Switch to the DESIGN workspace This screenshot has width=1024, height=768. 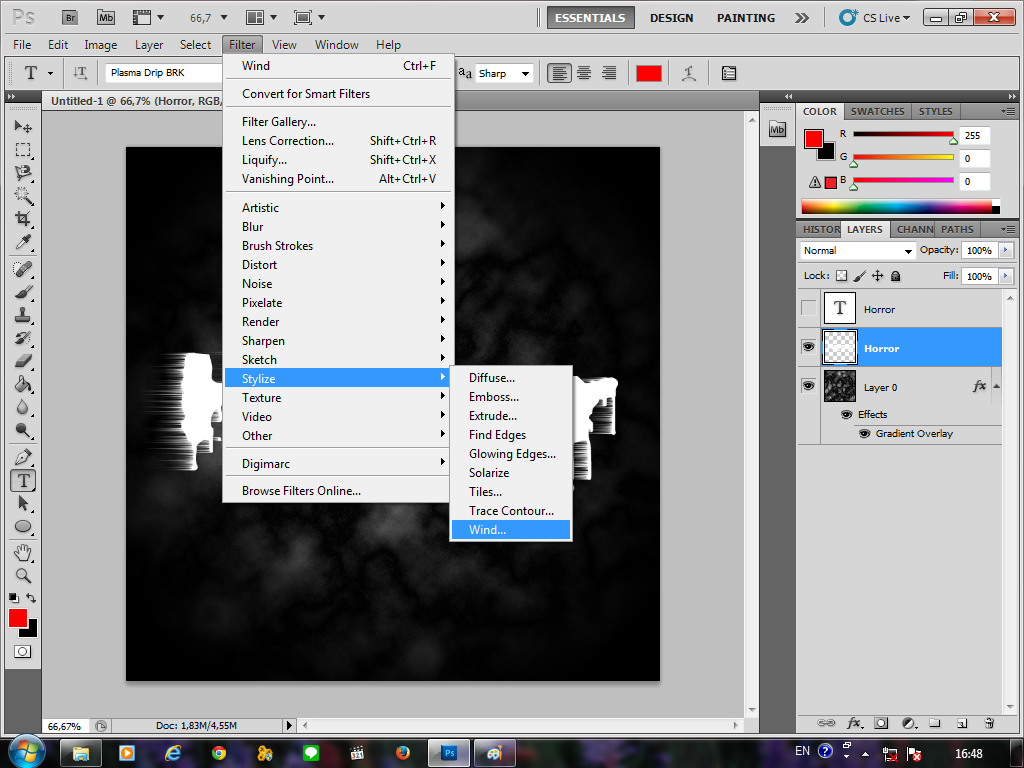coord(671,18)
